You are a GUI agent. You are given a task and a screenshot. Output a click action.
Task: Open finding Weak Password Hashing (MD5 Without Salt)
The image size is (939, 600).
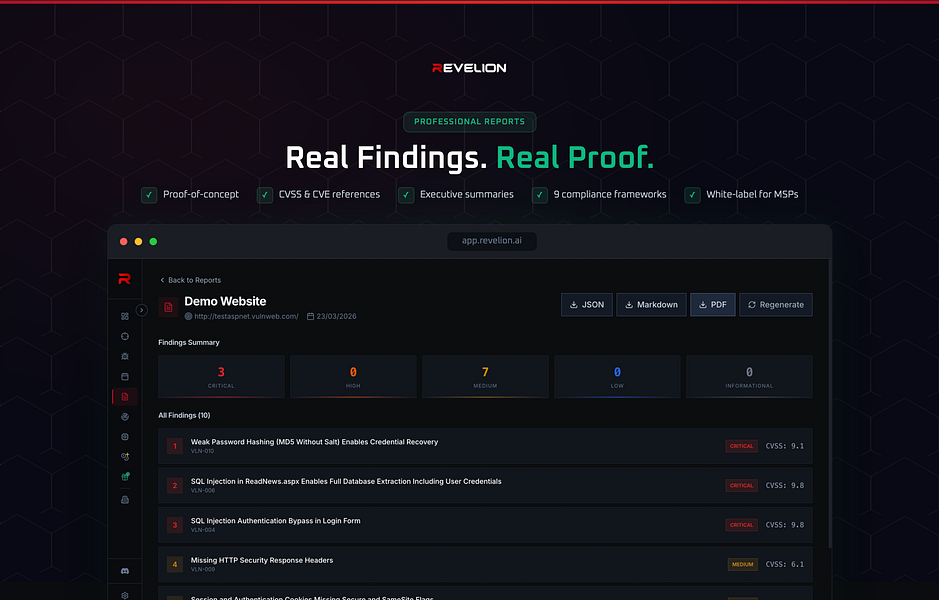click(485, 446)
